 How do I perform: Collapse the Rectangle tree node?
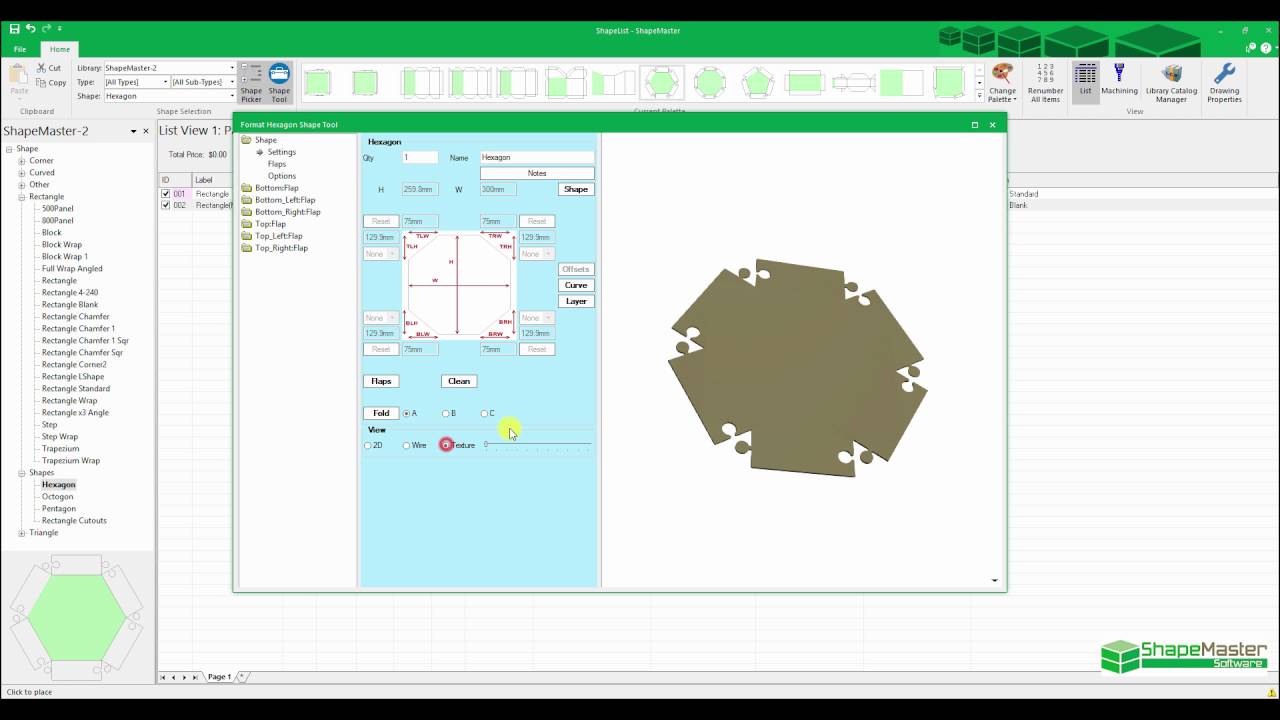(21, 197)
